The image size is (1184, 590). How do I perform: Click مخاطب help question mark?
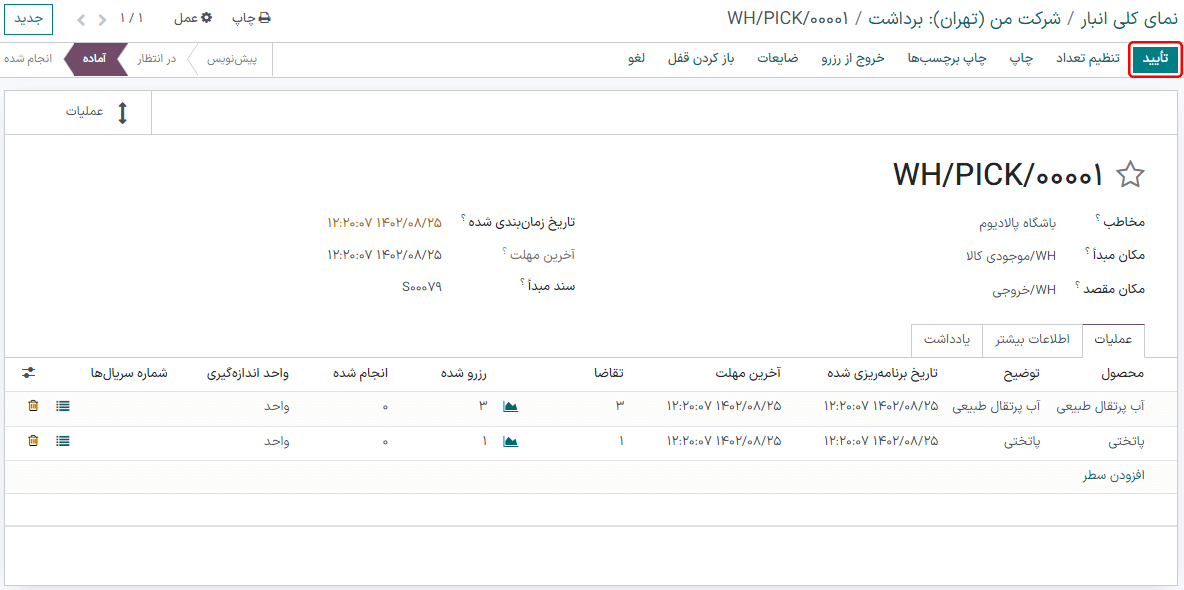[1099, 219]
